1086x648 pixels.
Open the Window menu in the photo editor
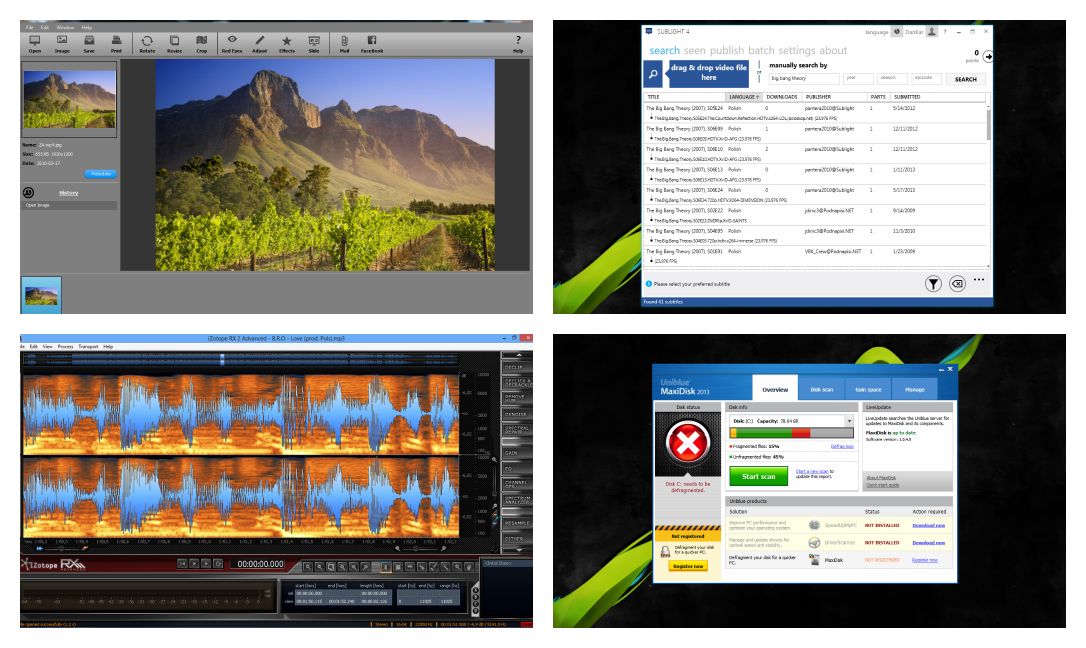65,28
